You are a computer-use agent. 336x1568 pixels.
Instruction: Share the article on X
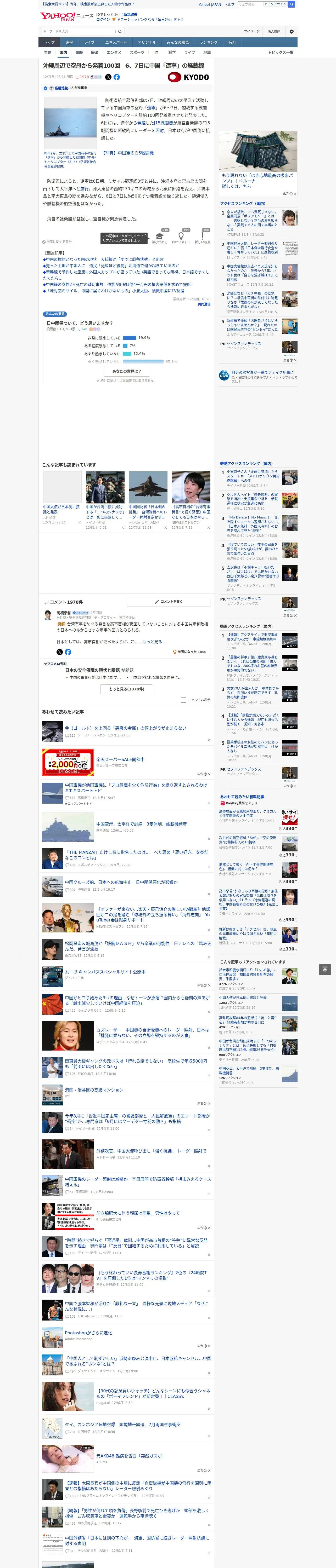(x=109, y=77)
